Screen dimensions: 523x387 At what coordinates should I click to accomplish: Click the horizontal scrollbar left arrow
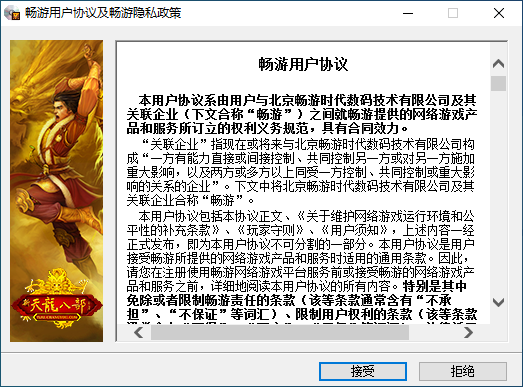point(138,332)
